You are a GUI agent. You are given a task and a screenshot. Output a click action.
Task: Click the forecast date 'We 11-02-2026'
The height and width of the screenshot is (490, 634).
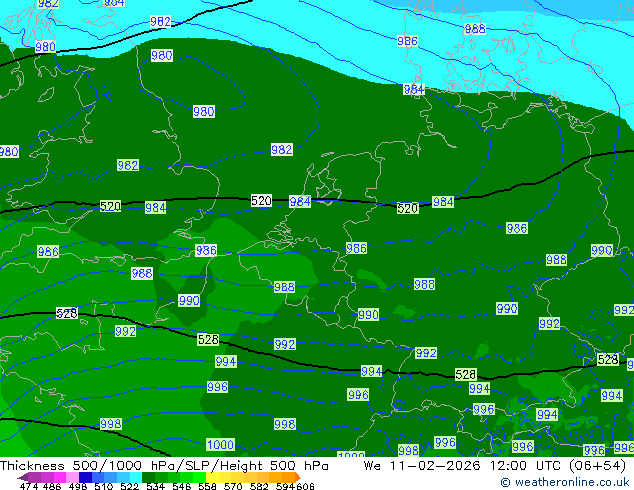coord(422,466)
